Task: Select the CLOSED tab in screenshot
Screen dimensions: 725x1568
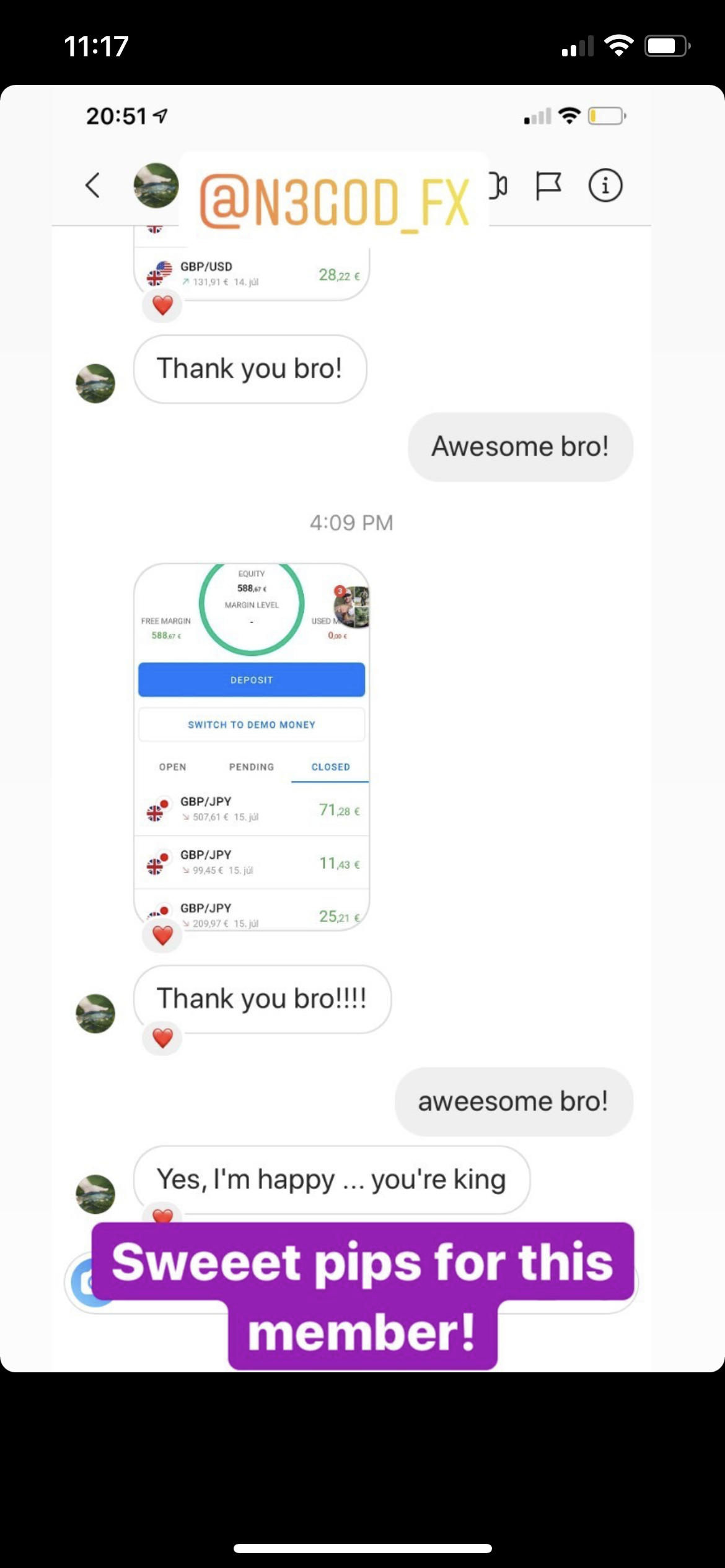Action: (330, 767)
